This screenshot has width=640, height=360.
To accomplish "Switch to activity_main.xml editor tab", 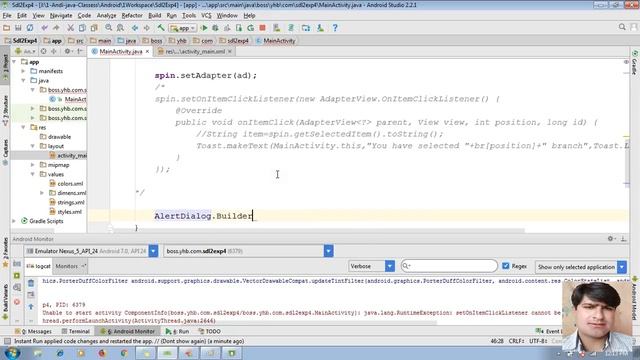I will [x=195, y=51].
